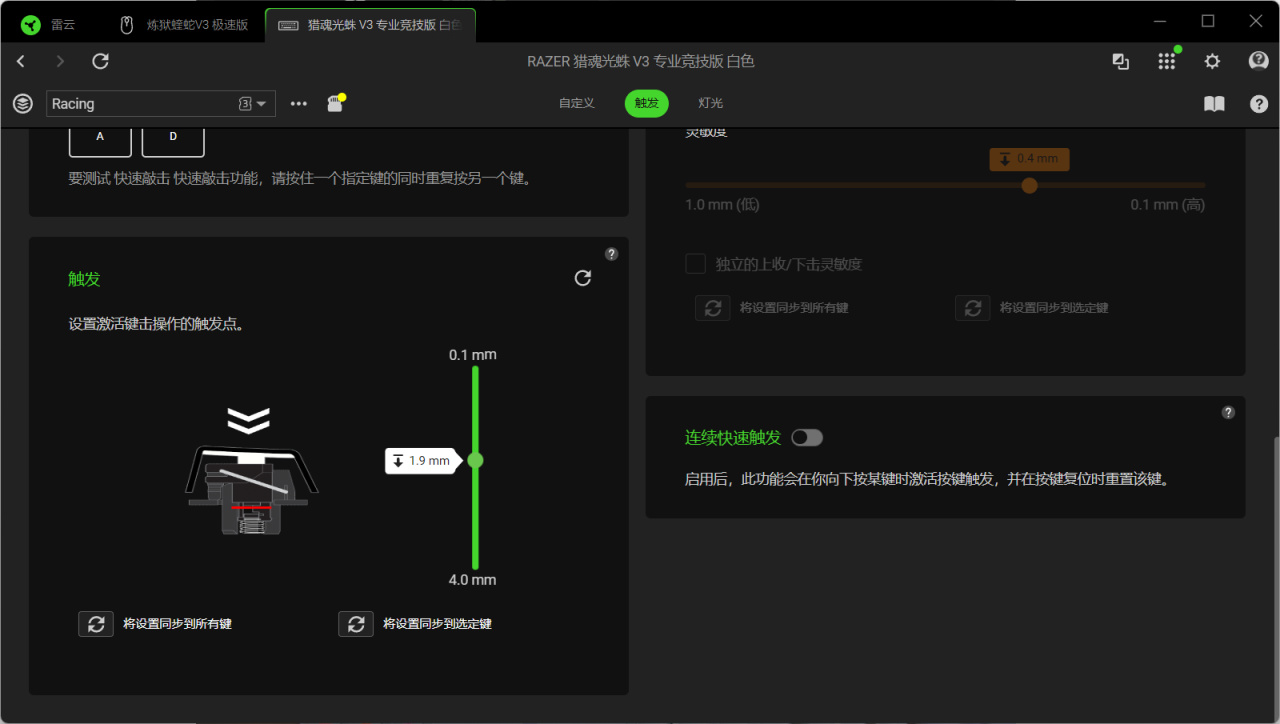Open the modules grid icon
The image size is (1280, 724).
(1167, 62)
